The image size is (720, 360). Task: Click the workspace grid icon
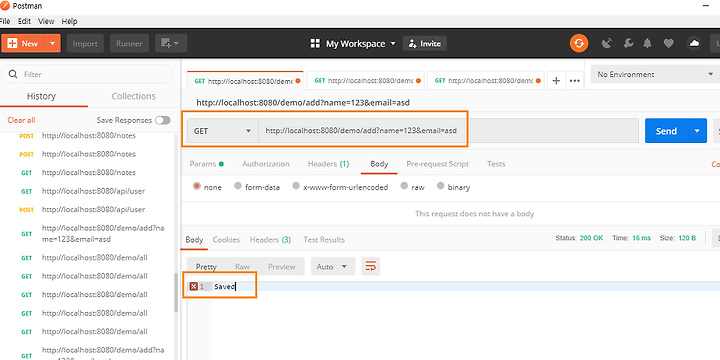pyautogui.click(x=315, y=44)
